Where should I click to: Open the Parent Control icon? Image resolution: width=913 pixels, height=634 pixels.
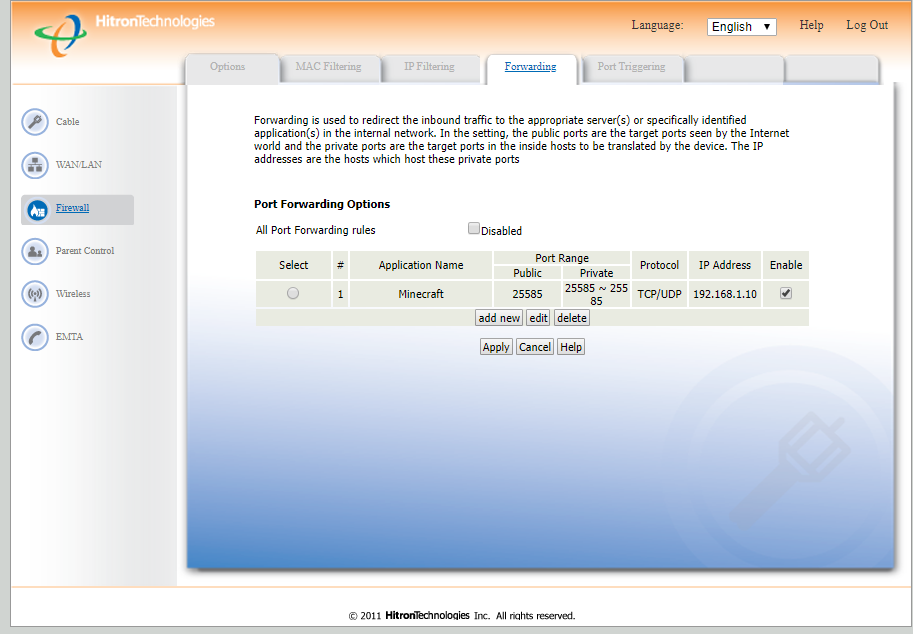pyautogui.click(x=35, y=251)
